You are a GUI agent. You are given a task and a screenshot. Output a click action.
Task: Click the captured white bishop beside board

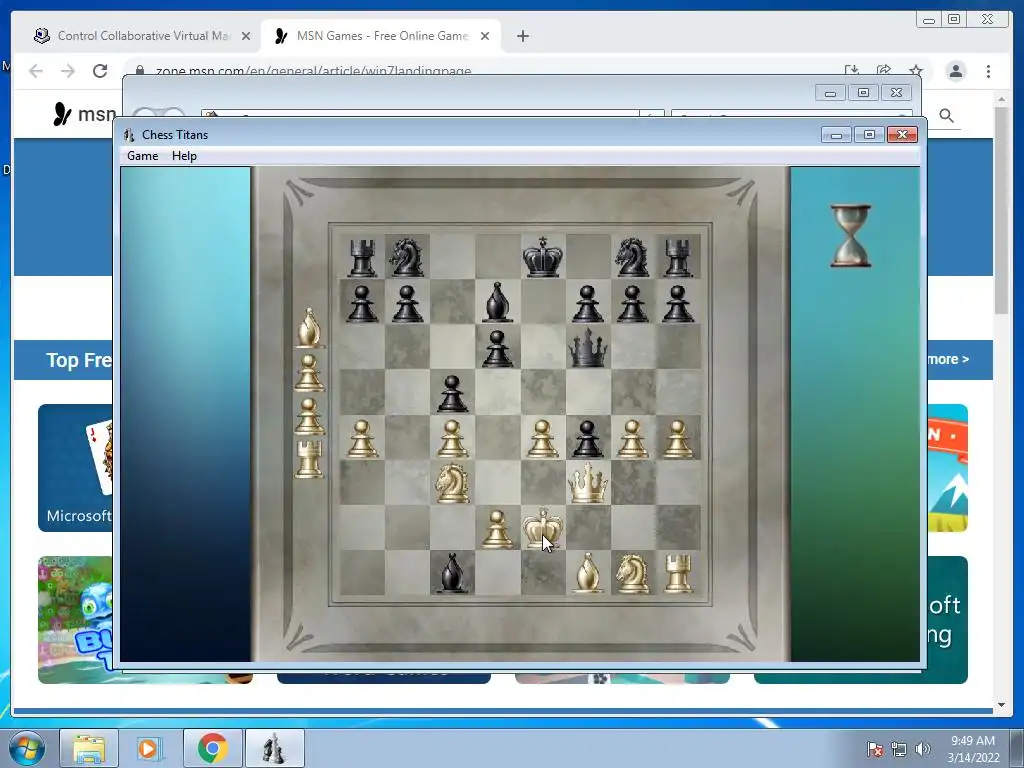pyautogui.click(x=309, y=327)
